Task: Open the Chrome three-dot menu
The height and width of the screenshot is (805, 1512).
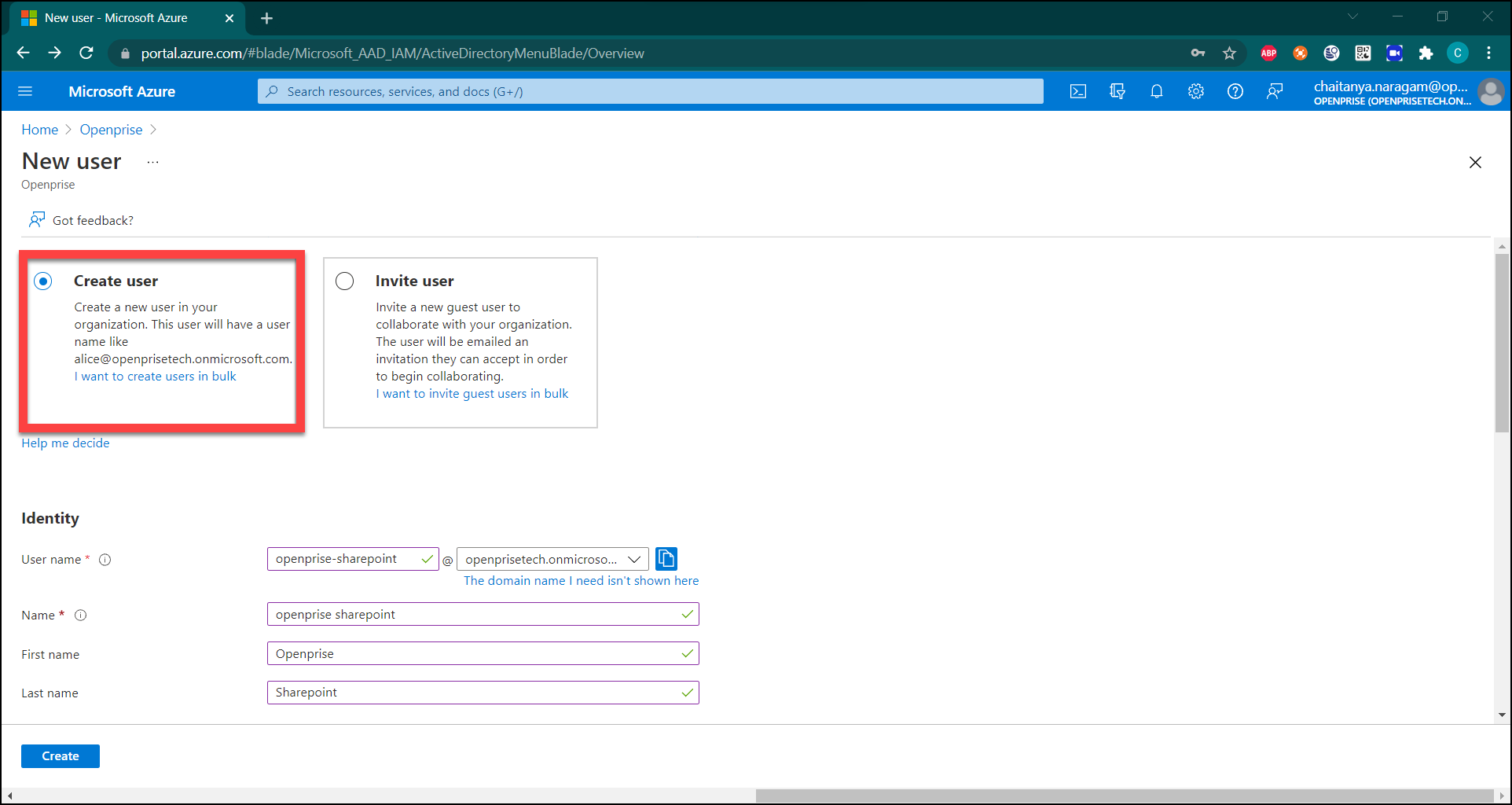Action: [x=1489, y=53]
